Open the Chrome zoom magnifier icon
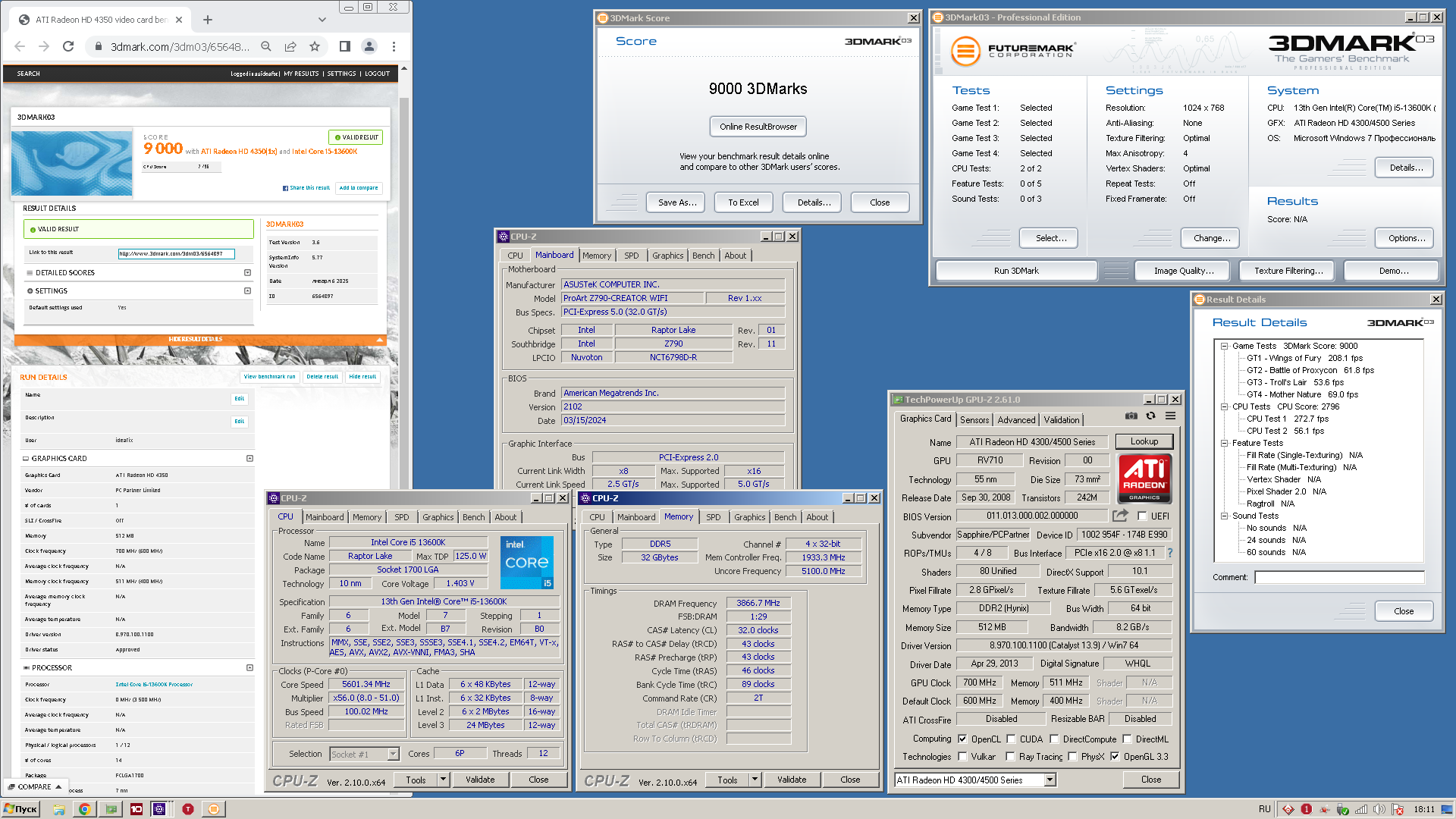Viewport: 1456px width, 819px height. (266, 46)
